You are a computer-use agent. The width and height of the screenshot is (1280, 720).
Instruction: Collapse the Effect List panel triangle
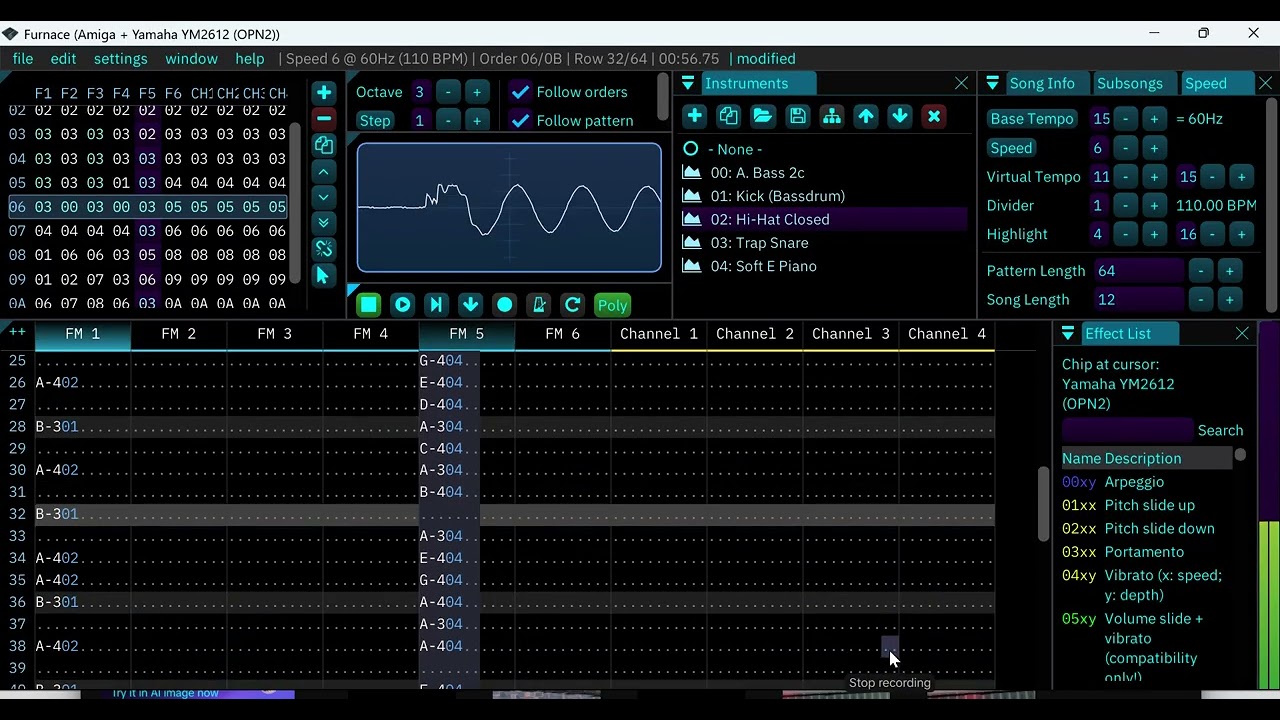tap(1068, 333)
